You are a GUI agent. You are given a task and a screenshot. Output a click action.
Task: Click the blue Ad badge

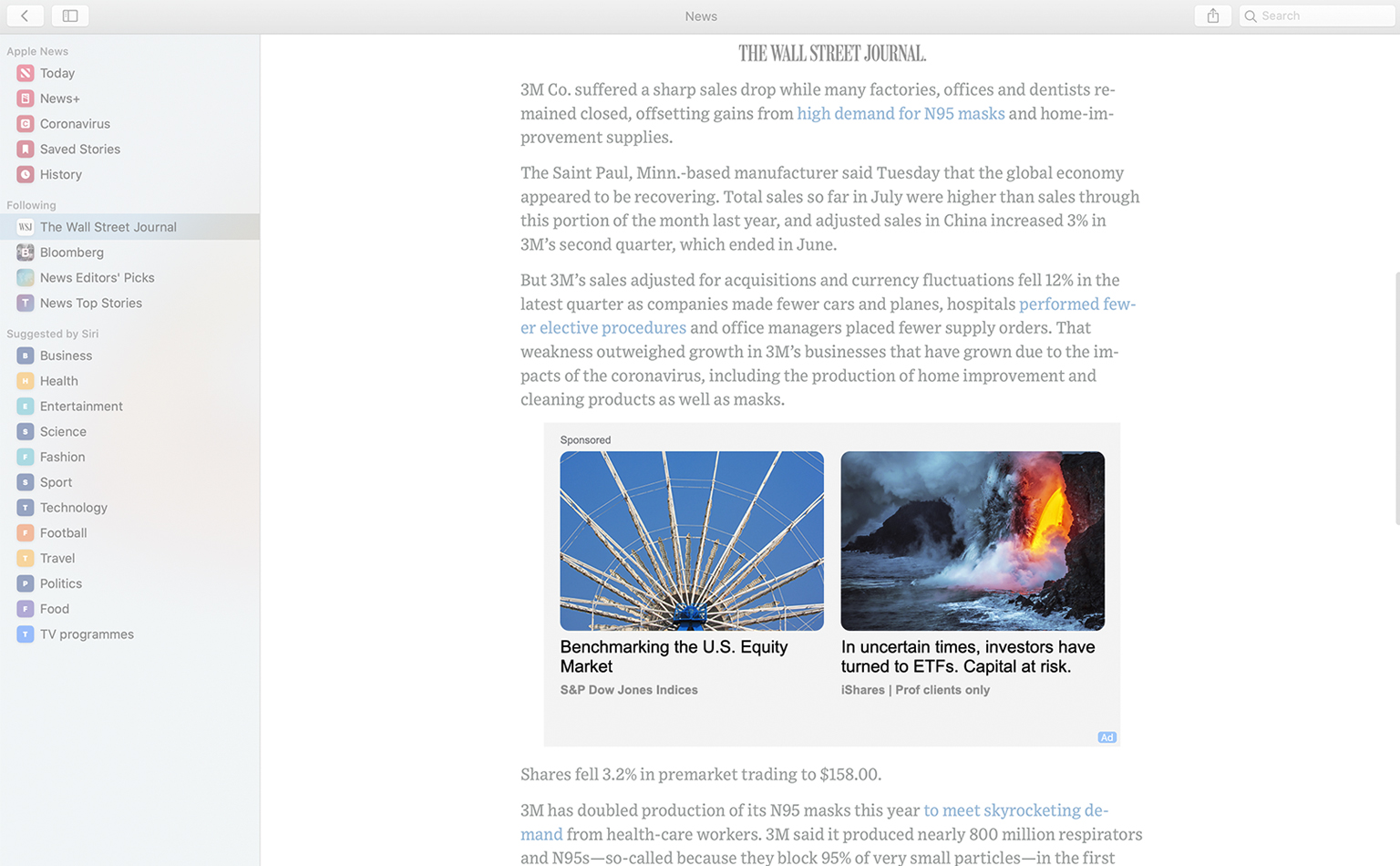pyautogui.click(x=1107, y=737)
